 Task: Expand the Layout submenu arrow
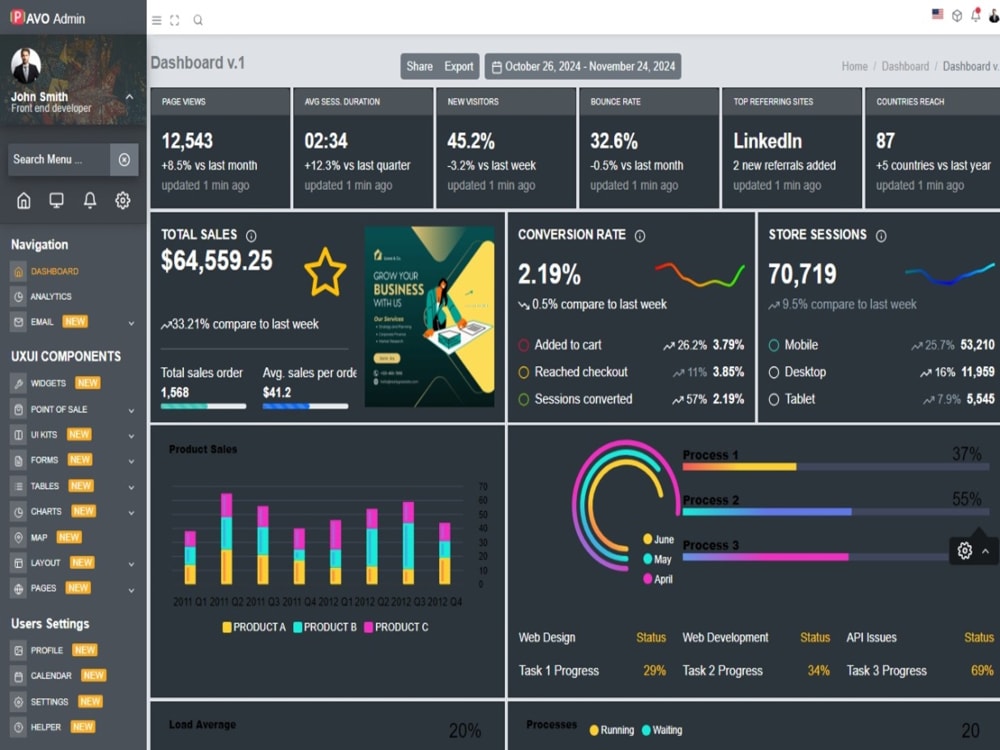(x=131, y=564)
